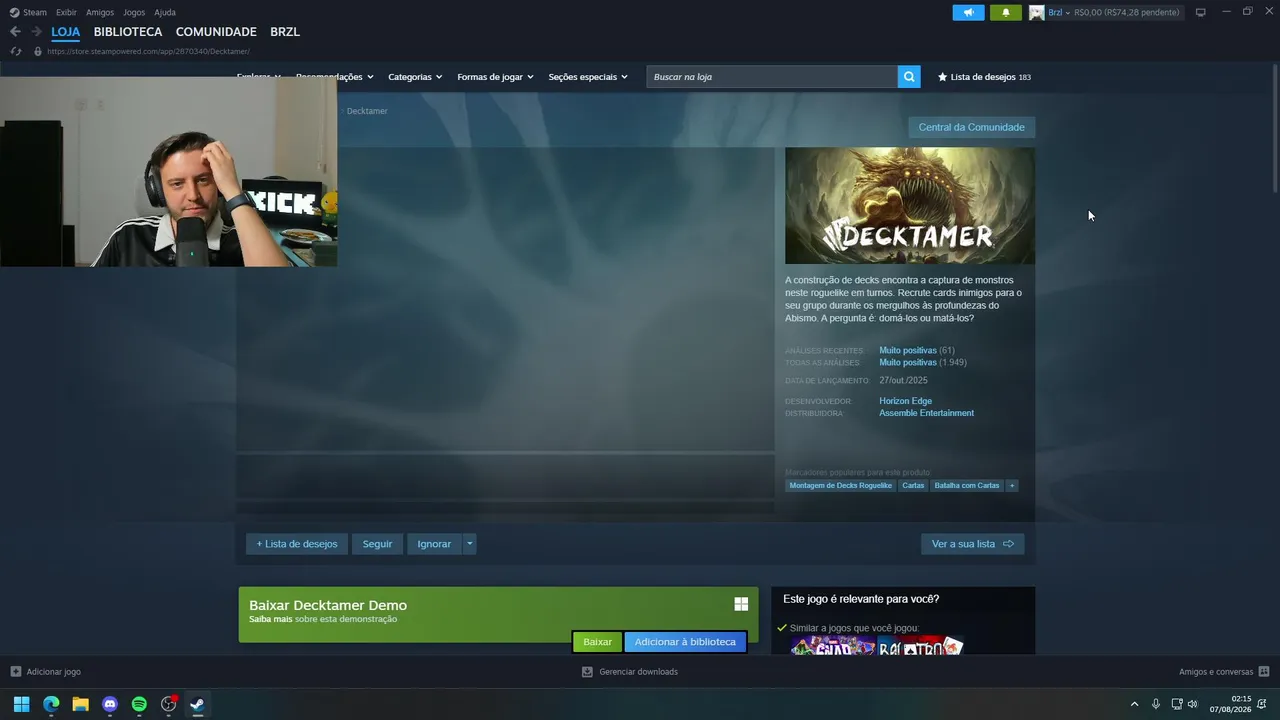This screenshot has height=720, width=1280.
Task: Click Adicionar à biblioteca button
Action: coord(685,642)
